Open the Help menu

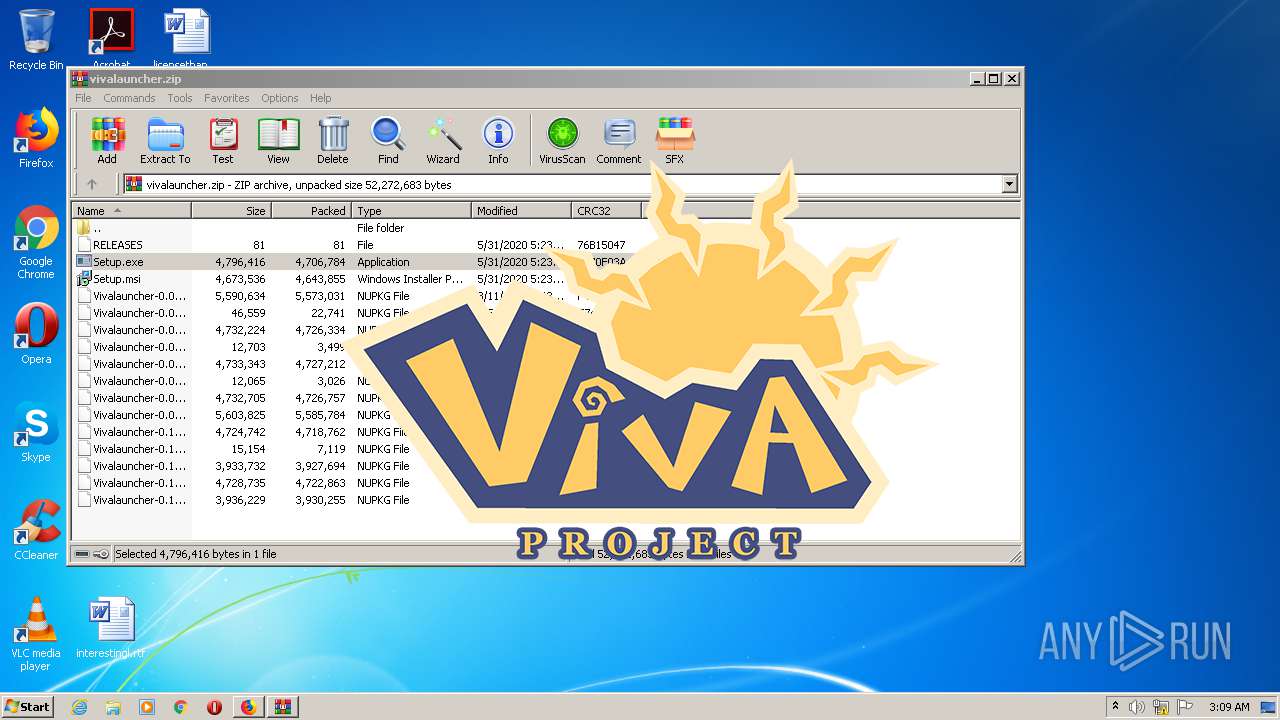(x=320, y=98)
